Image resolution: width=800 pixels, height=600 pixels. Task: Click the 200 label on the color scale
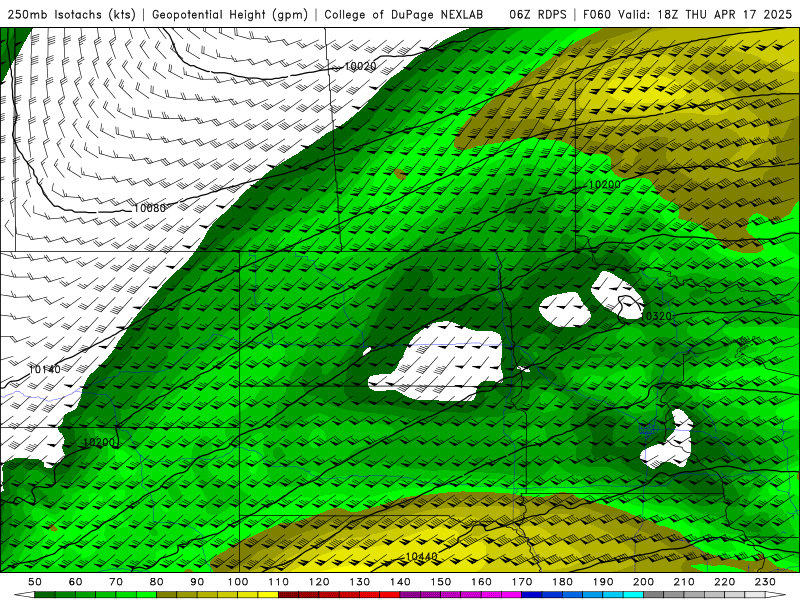point(643,582)
